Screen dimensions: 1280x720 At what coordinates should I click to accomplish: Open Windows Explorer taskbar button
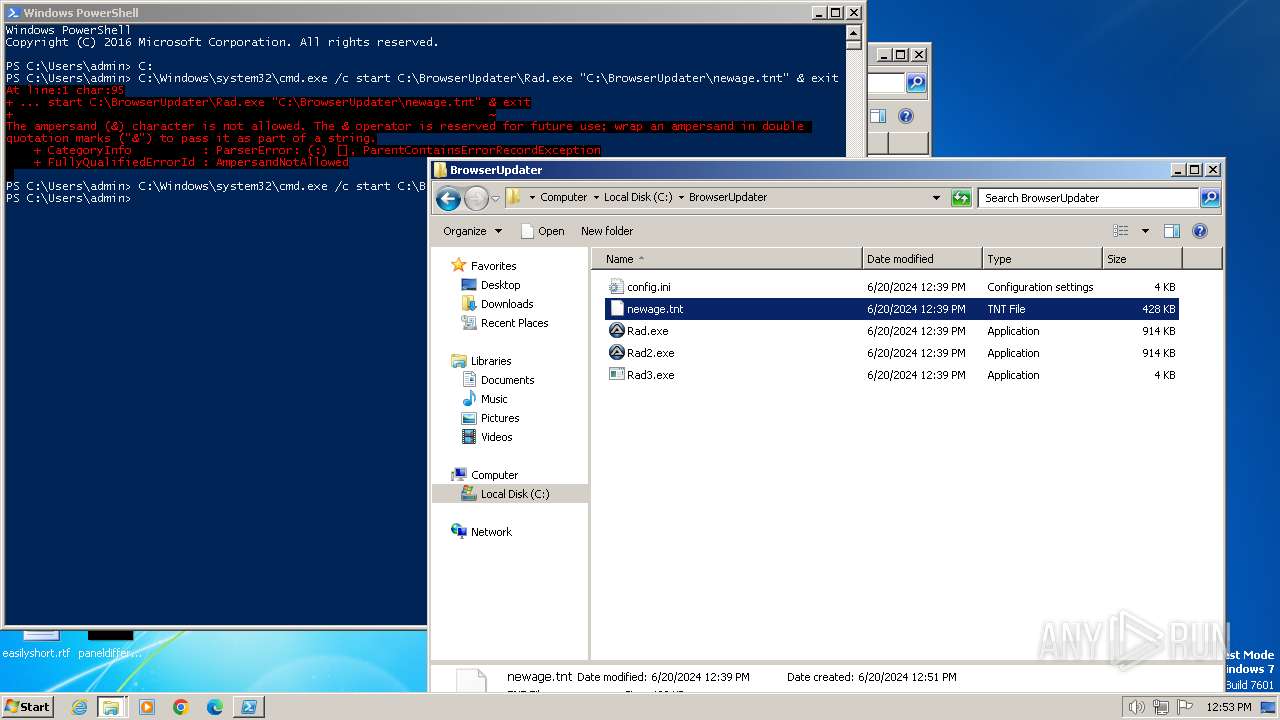pos(111,707)
